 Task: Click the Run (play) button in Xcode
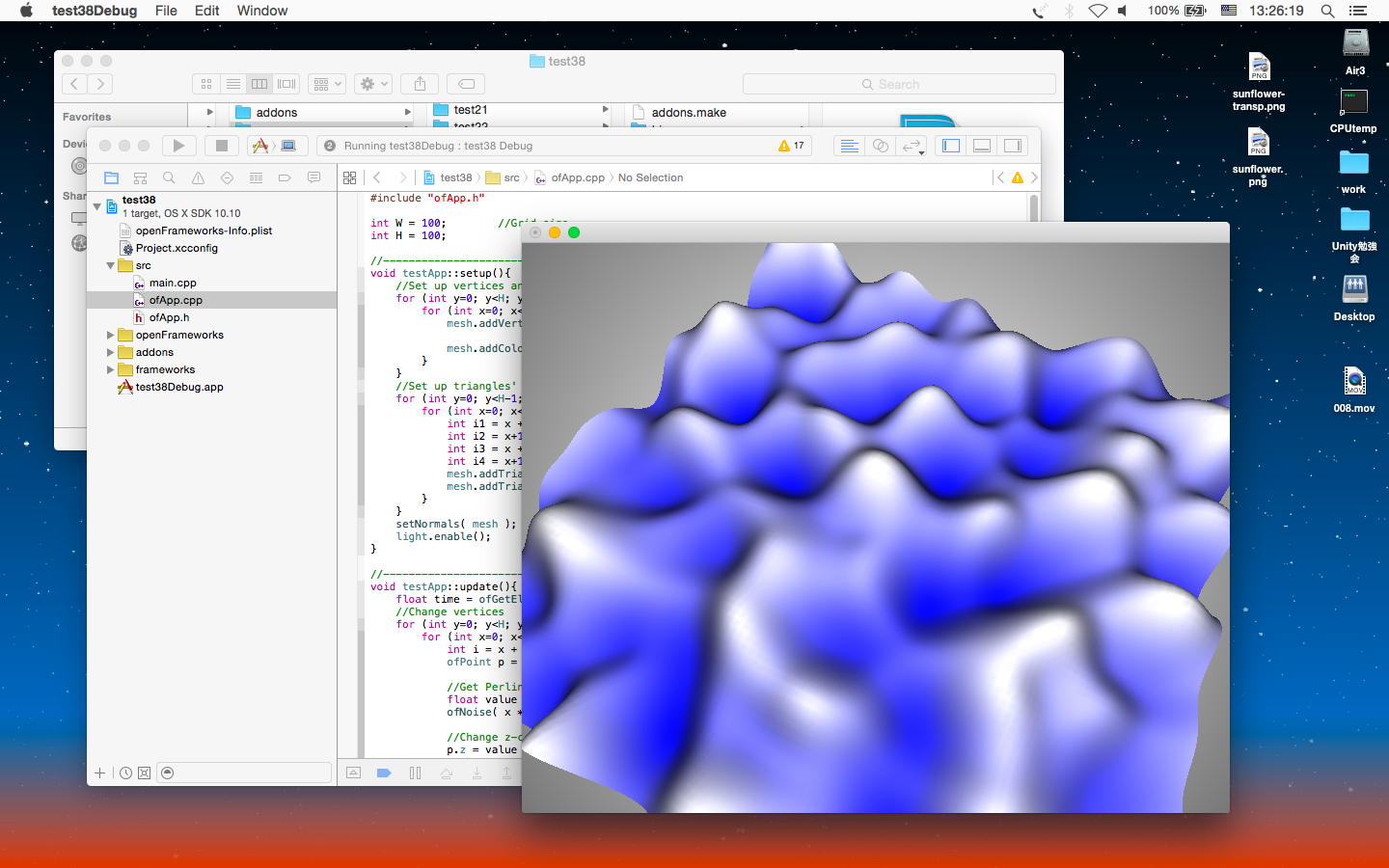(x=178, y=146)
